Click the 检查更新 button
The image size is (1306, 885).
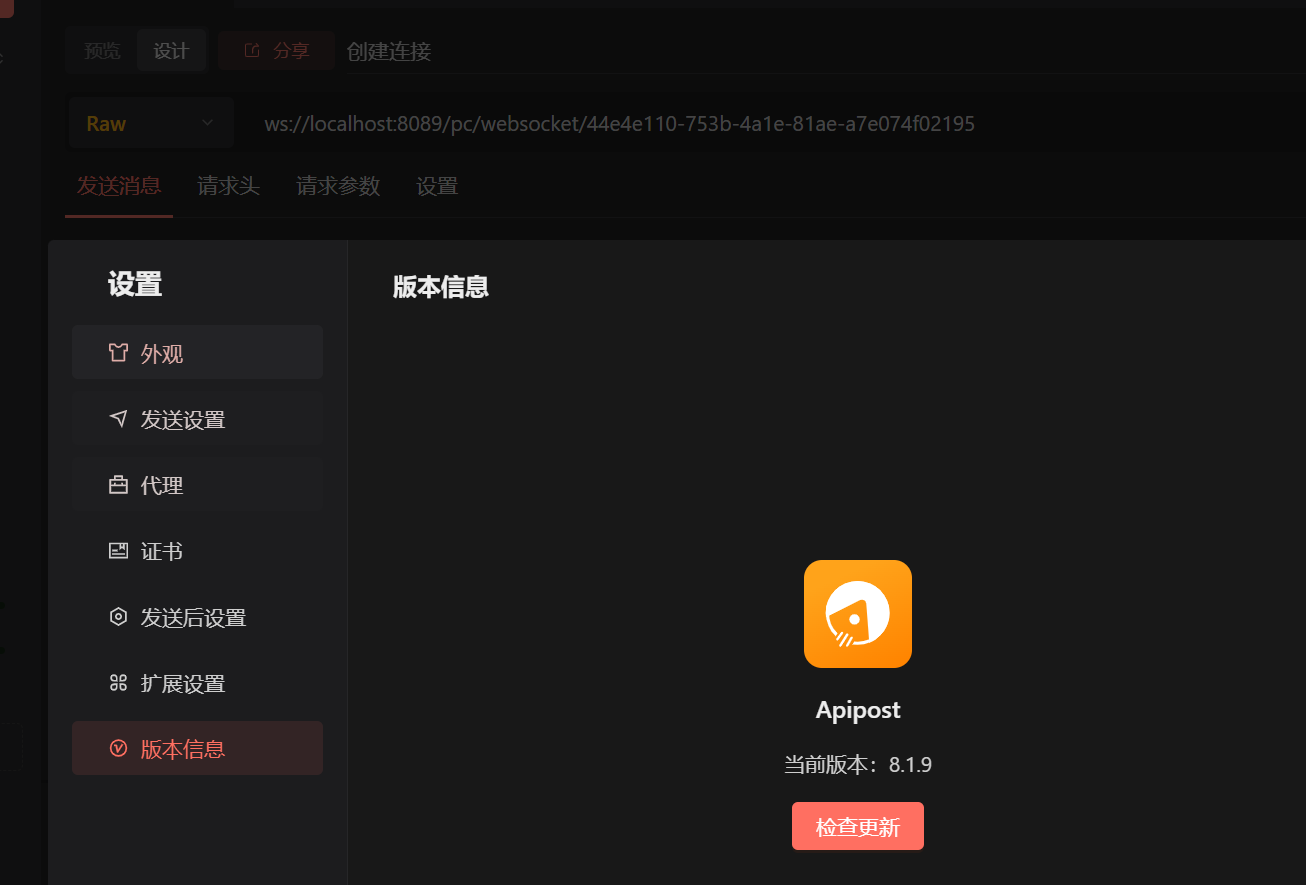click(858, 826)
